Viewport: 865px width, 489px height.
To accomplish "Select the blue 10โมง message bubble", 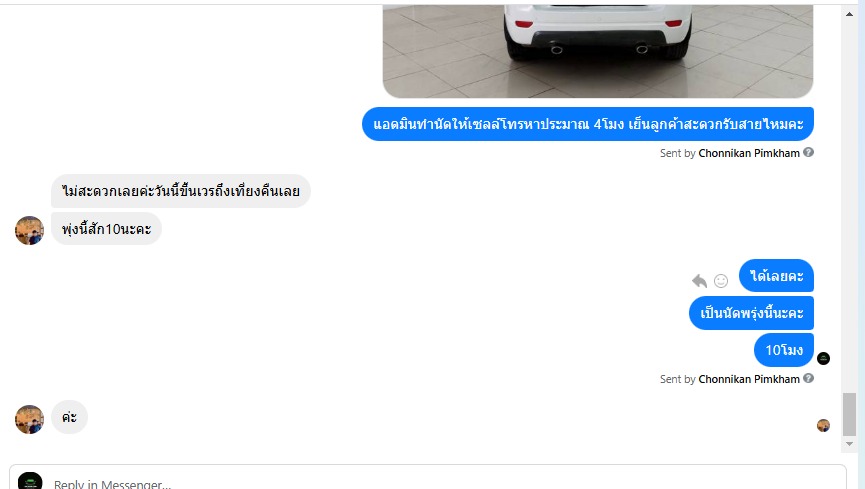I will pos(783,350).
